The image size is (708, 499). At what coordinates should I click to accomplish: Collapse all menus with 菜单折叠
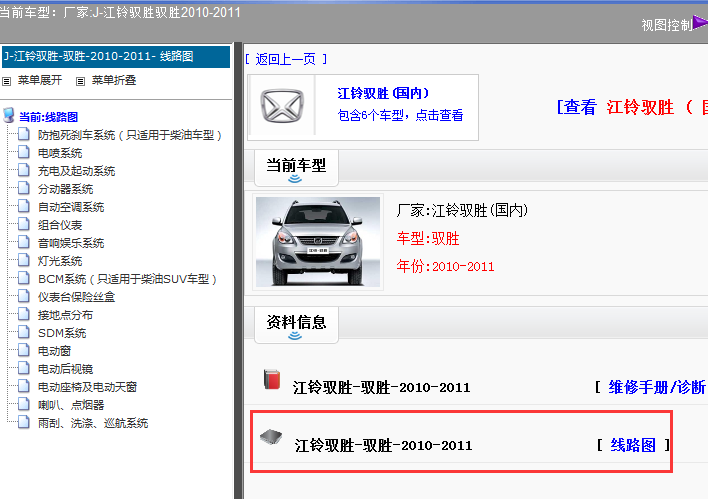click(x=114, y=80)
